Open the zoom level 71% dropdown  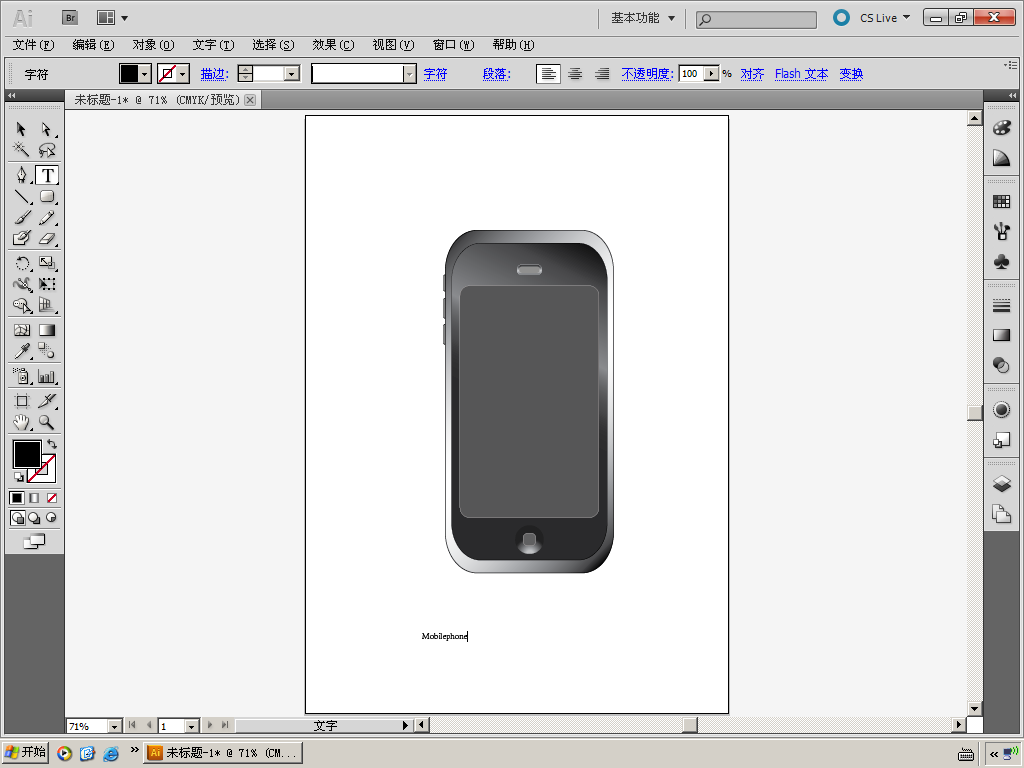[x=114, y=726]
